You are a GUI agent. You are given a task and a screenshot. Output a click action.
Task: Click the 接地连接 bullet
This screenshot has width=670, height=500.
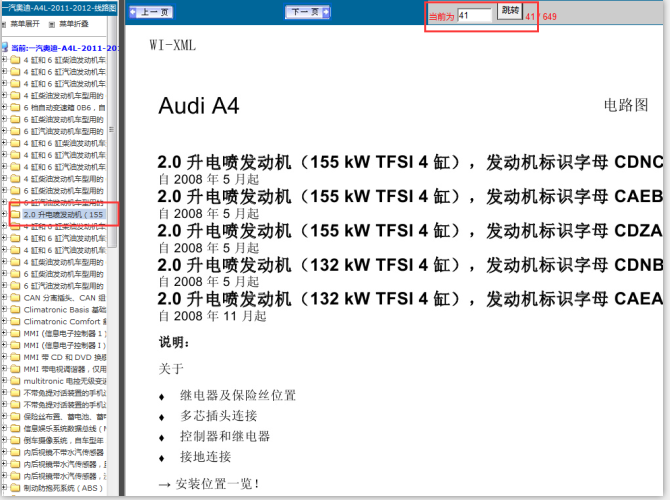coord(206,457)
